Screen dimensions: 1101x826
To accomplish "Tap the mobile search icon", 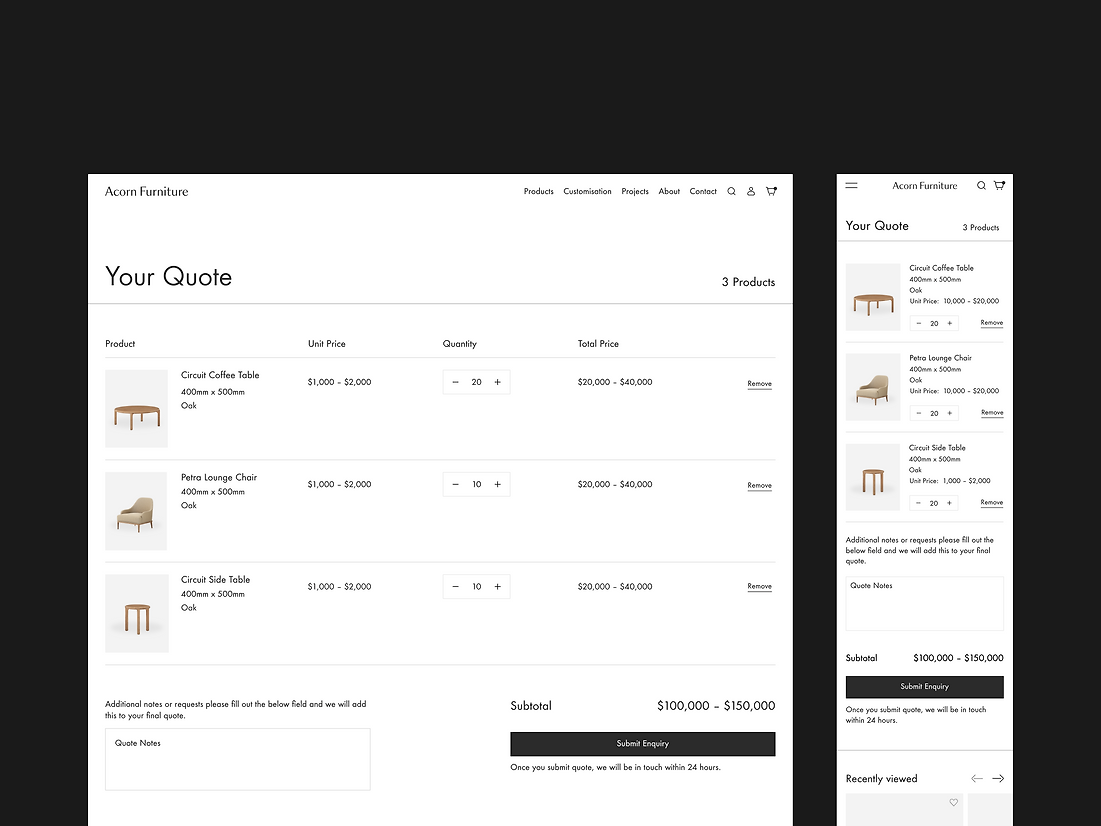I will (x=981, y=185).
